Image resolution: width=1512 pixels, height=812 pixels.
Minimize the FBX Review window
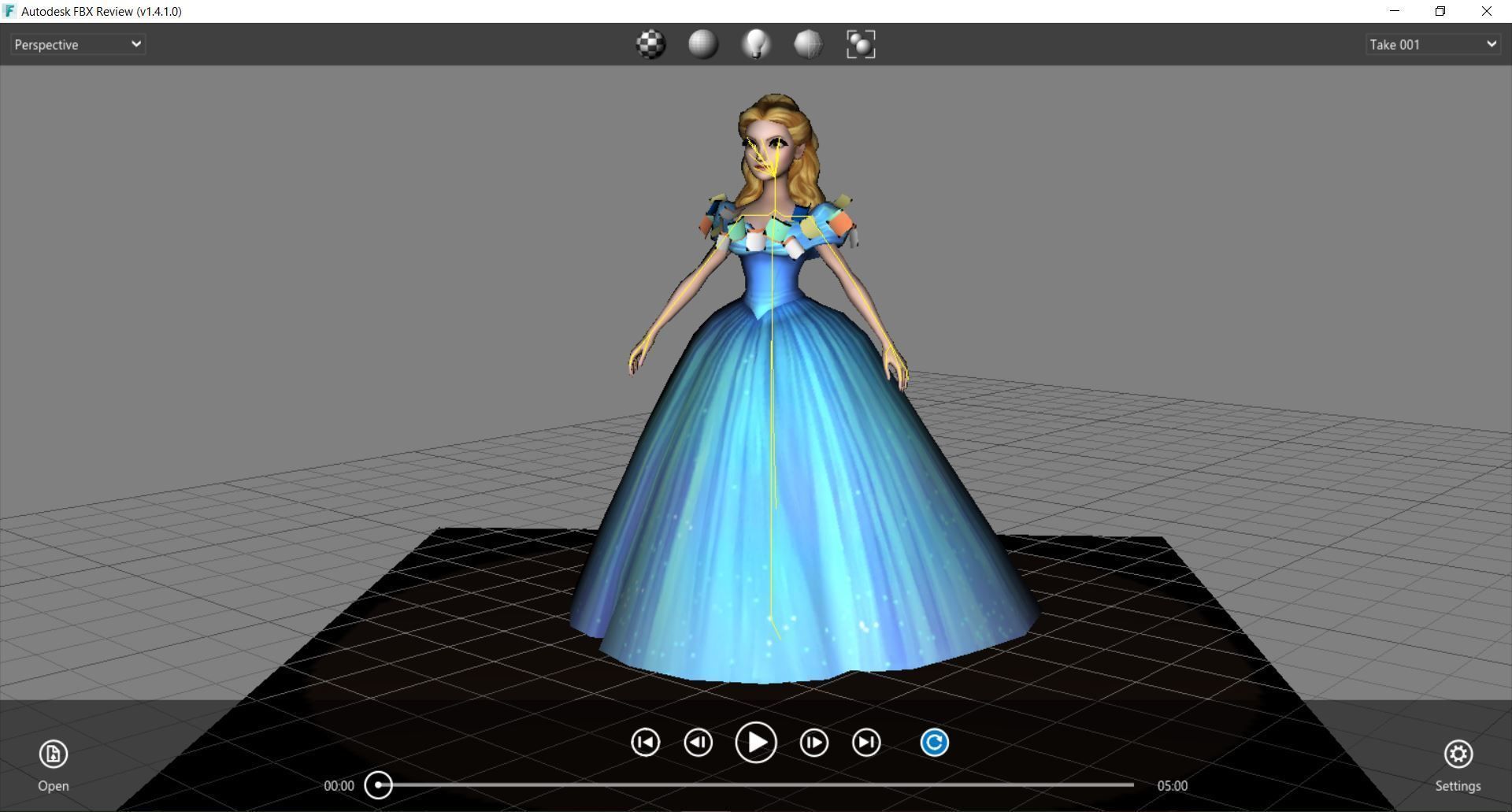point(1395,11)
